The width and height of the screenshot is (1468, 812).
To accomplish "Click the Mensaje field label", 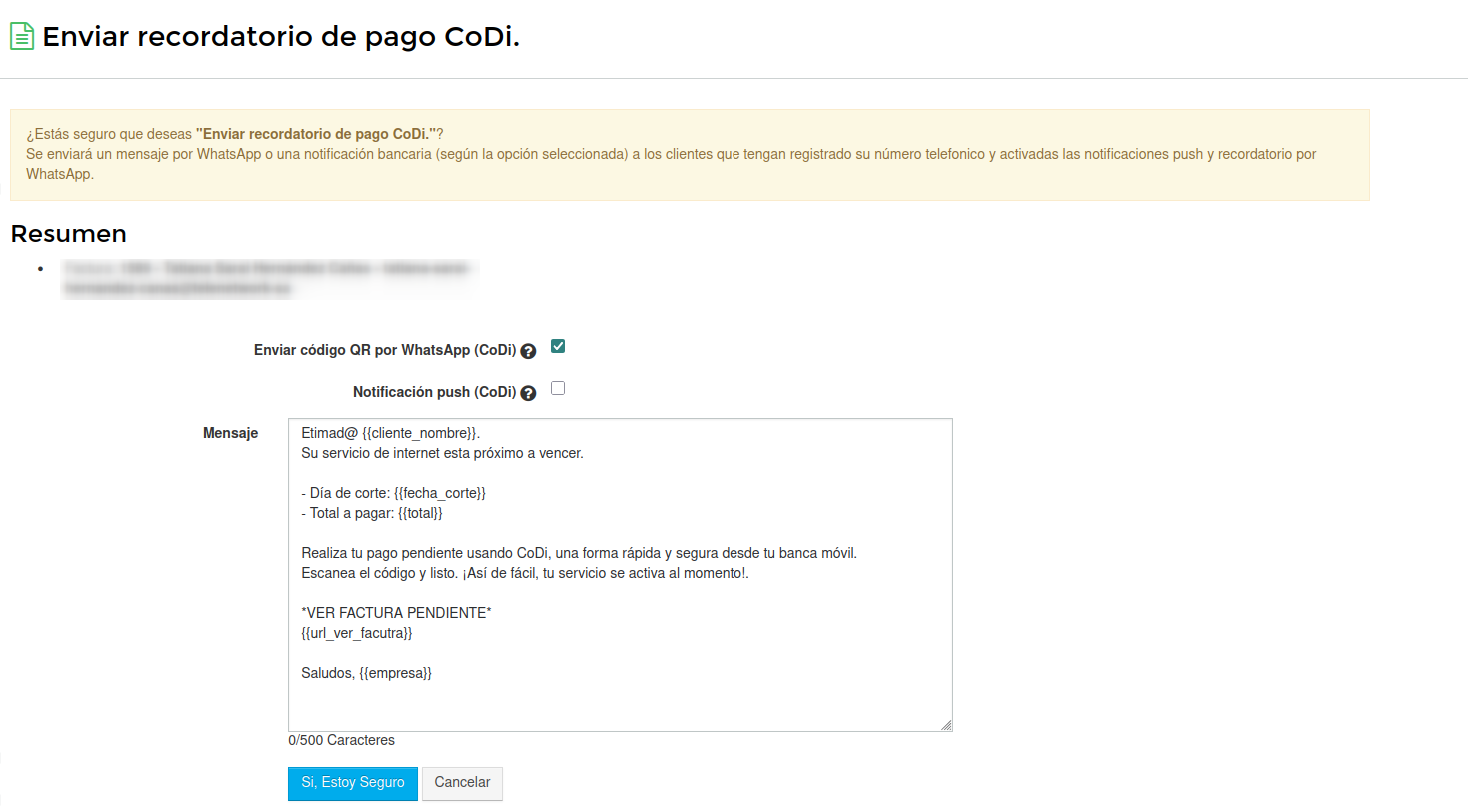I will pyautogui.click(x=230, y=433).
